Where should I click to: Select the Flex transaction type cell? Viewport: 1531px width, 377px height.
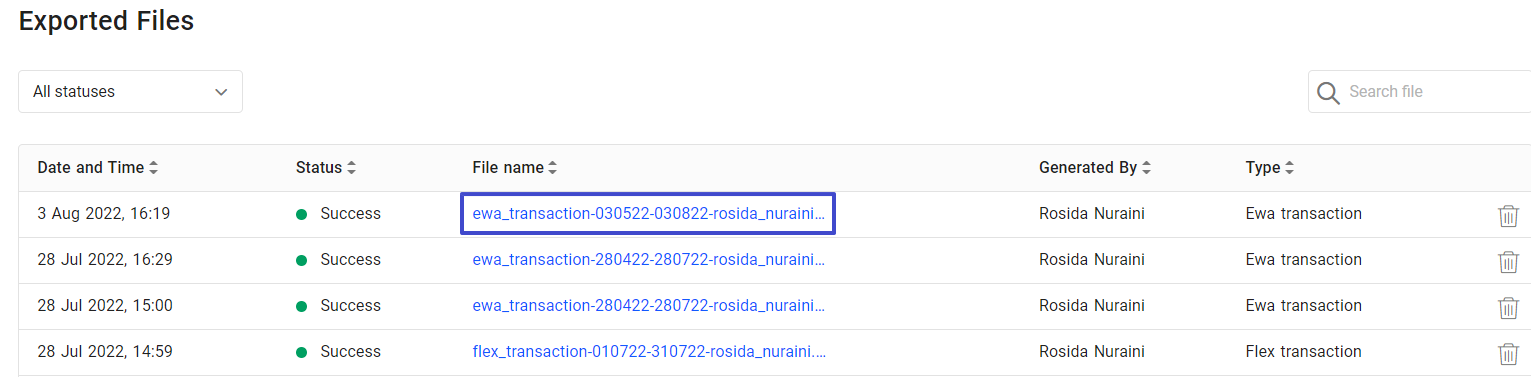point(1303,351)
